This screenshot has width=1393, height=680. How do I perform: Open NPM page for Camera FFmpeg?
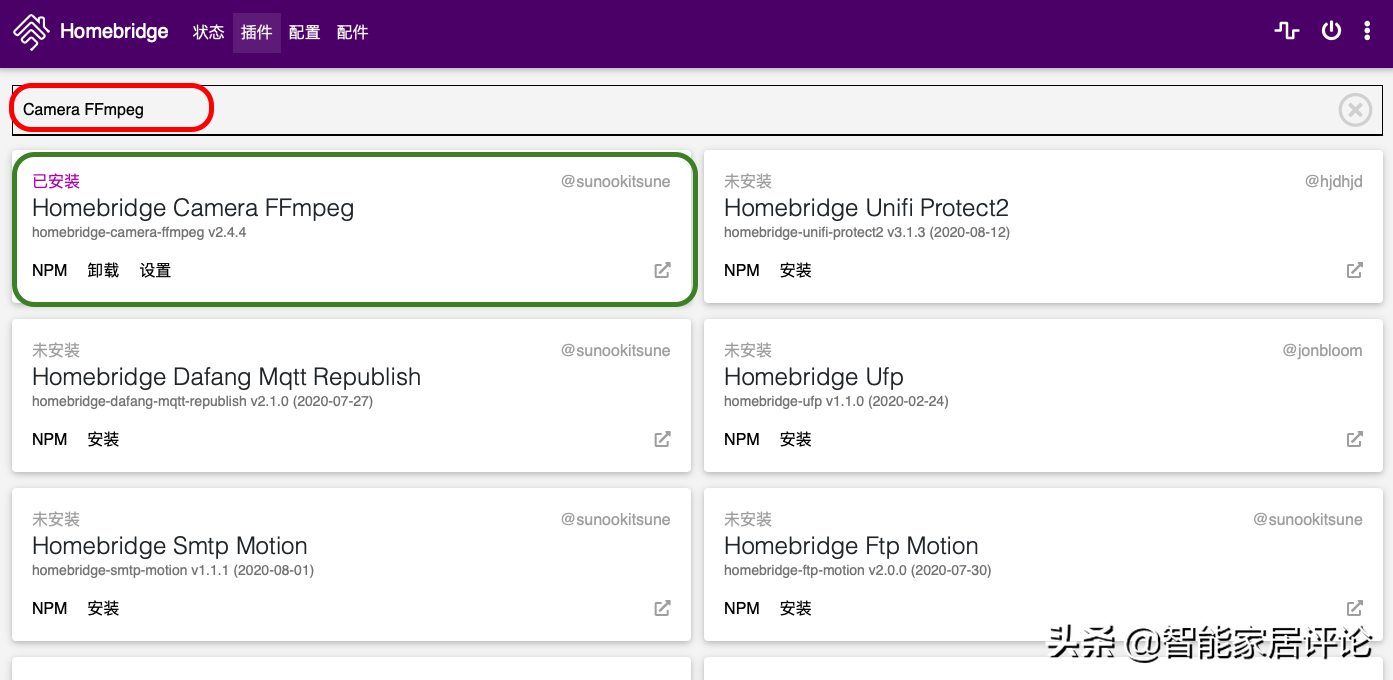click(50, 270)
